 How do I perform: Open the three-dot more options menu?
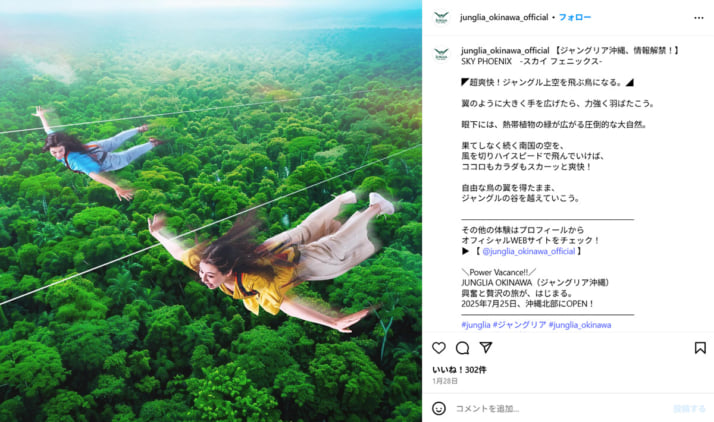pyautogui.click(x=699, y=18)
